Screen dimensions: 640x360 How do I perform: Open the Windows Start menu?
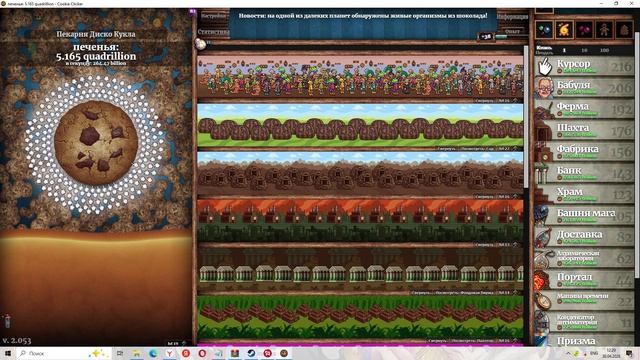tap(7, 353)
